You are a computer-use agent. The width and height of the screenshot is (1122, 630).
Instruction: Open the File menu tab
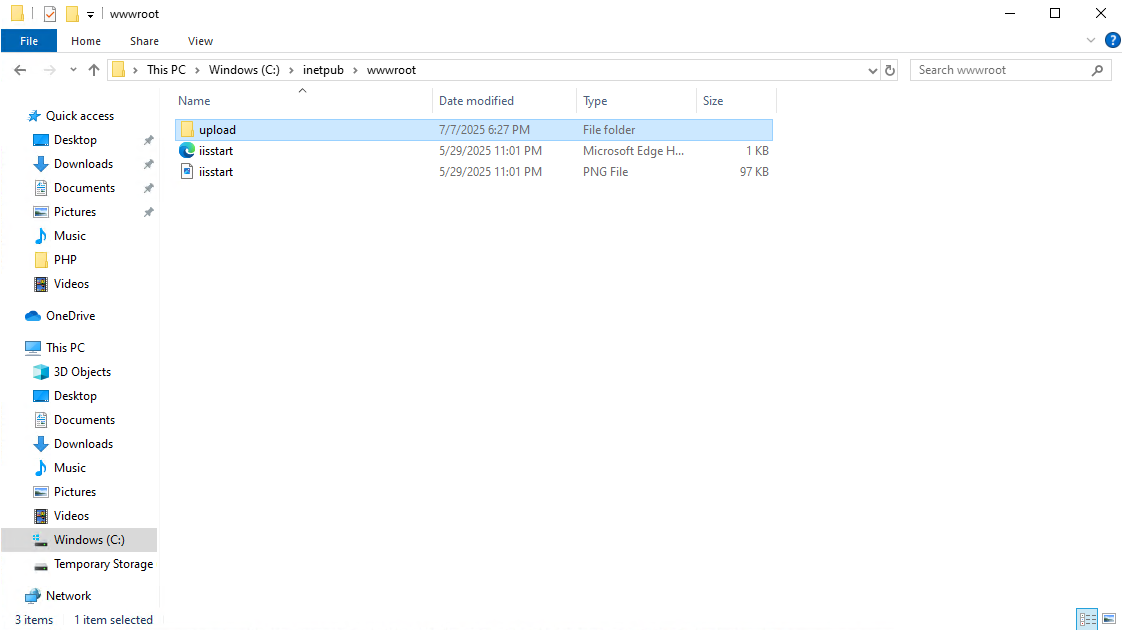coord(29,41)
